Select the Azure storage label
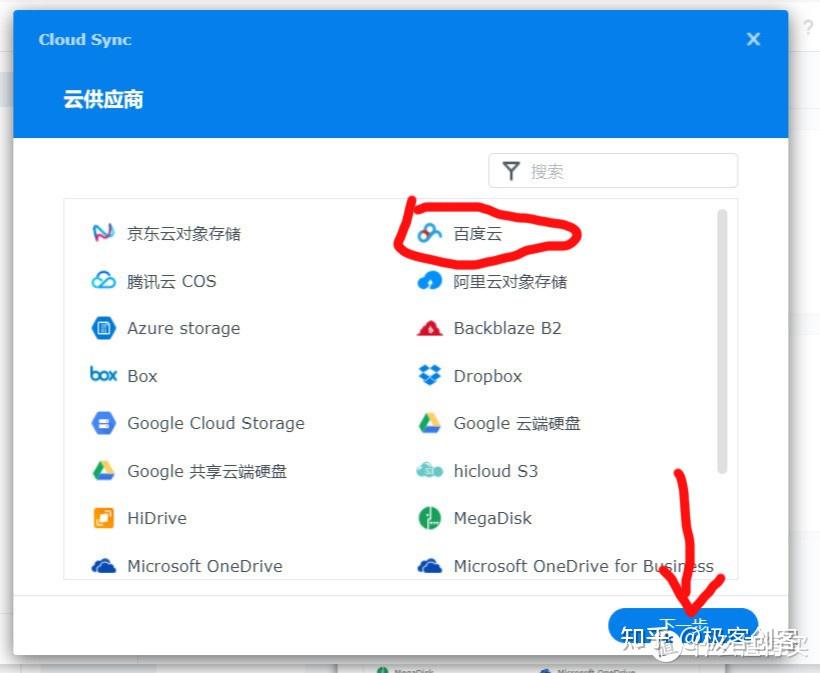 [184, 328]
